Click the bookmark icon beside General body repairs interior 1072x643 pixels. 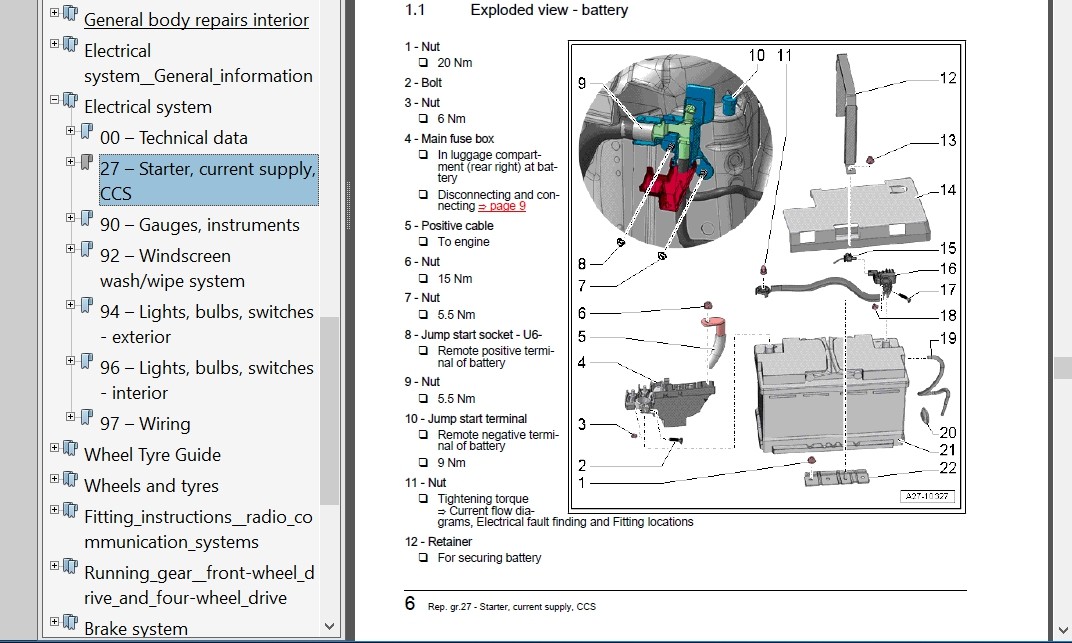click(70, 13)
